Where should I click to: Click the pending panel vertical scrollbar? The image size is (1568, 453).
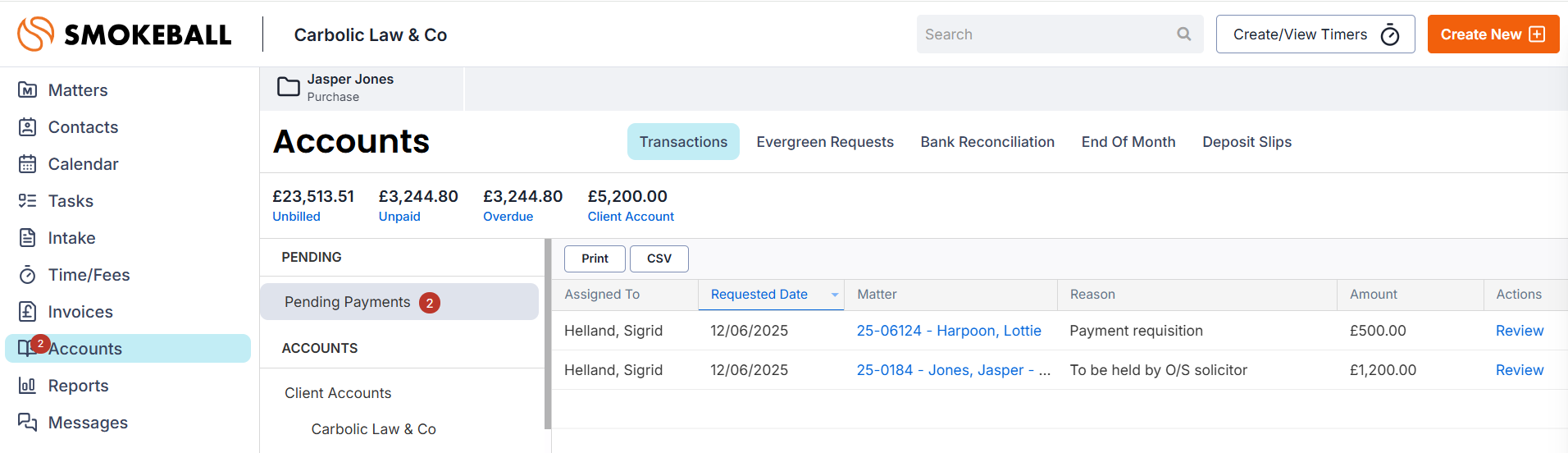coord(548,333)
